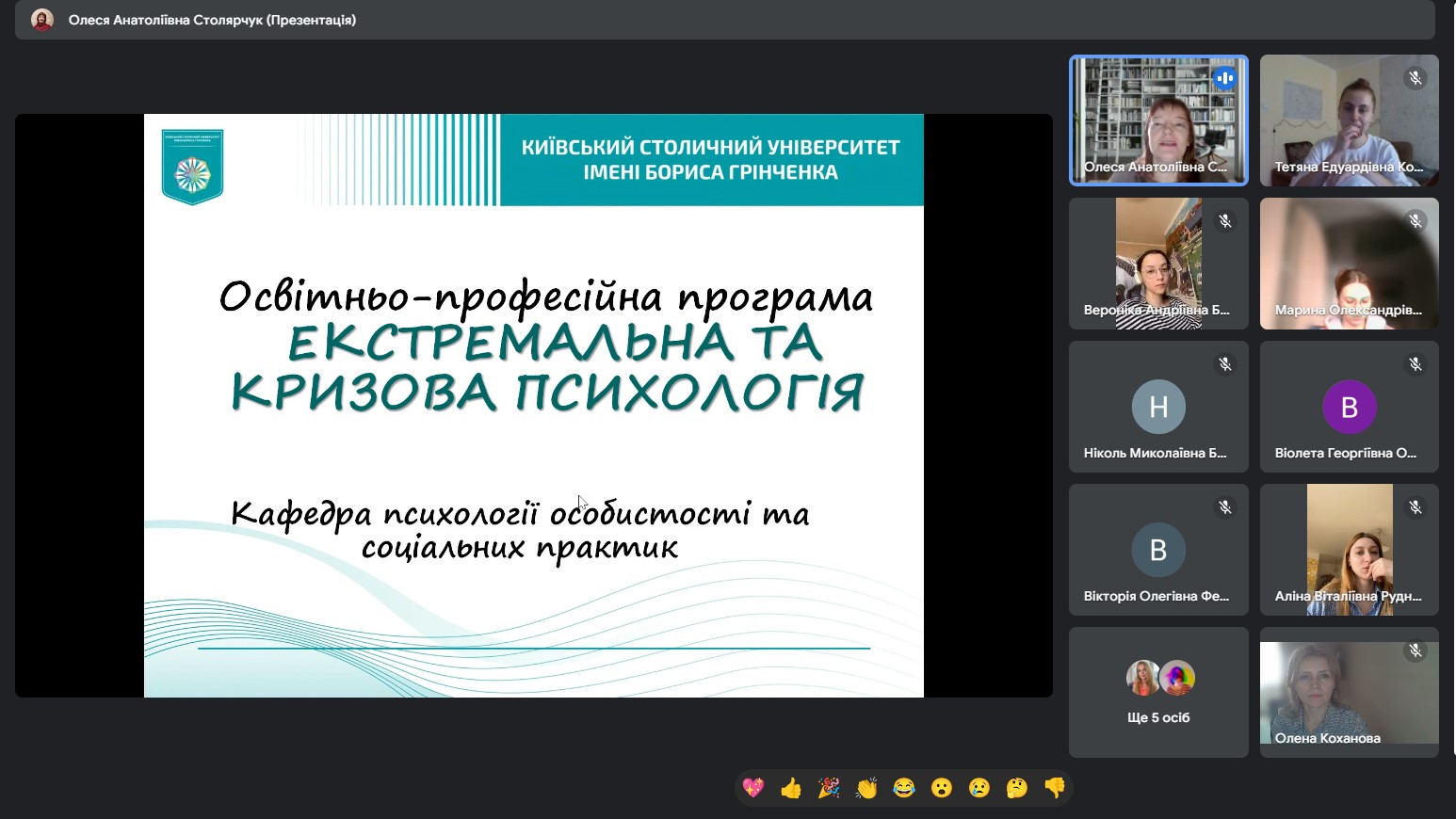The width and height of the screenshot is (1456, 819).
Task: Click presenter avatar in presentation header
Action: [x=42, y=20]
